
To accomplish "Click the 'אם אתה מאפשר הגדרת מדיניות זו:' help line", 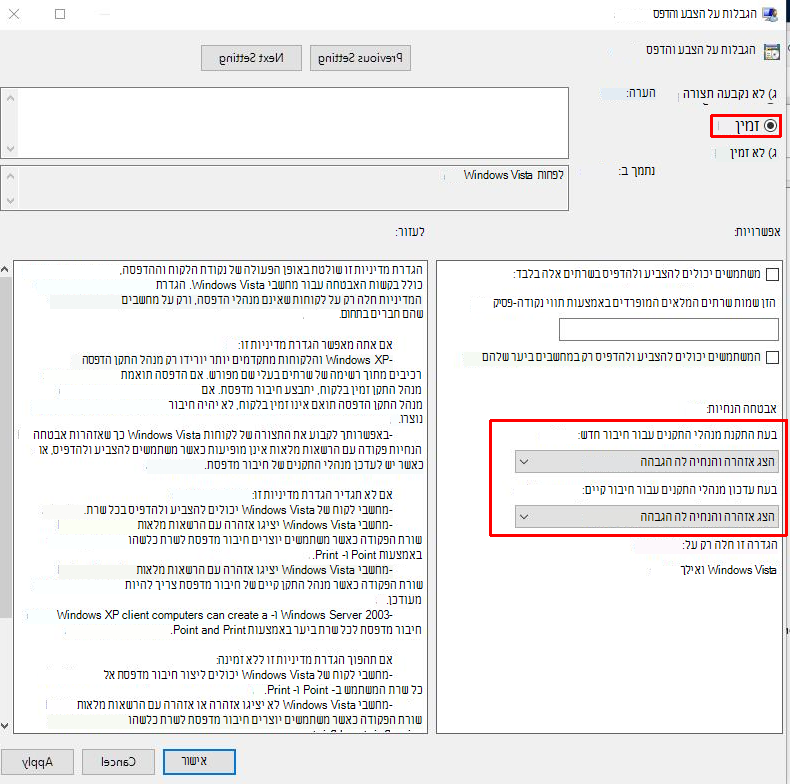I will tap(315, 345).
